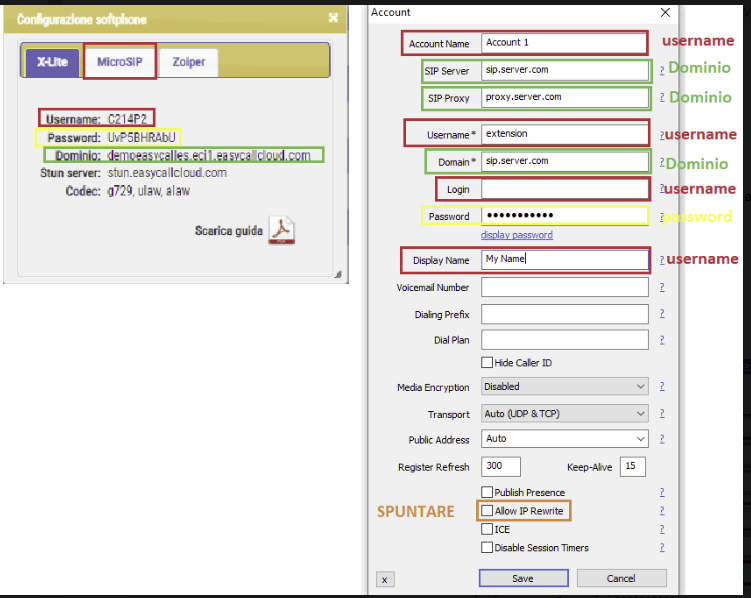Click the Keep-Alive field showing 15

633,466
